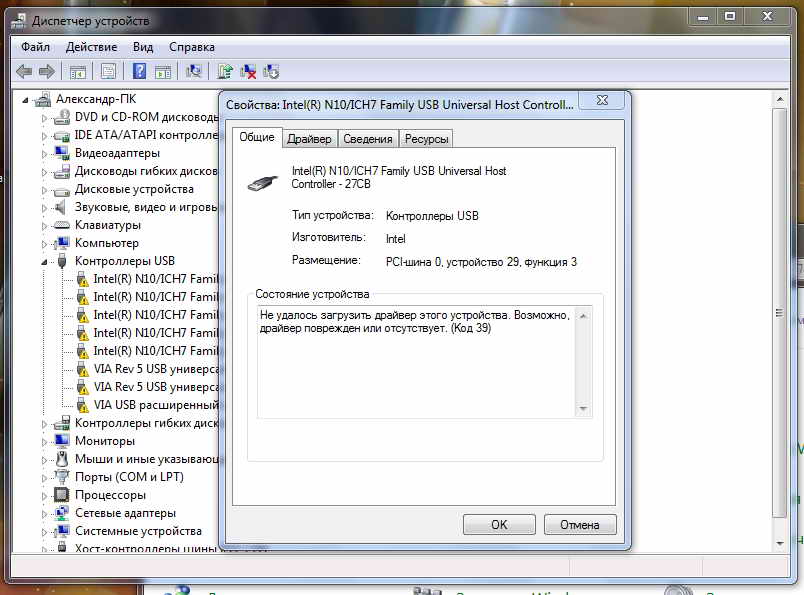This screenshot has width=804, height=595.
Task: Open the Действие menu
Action: tap(91, 47)
